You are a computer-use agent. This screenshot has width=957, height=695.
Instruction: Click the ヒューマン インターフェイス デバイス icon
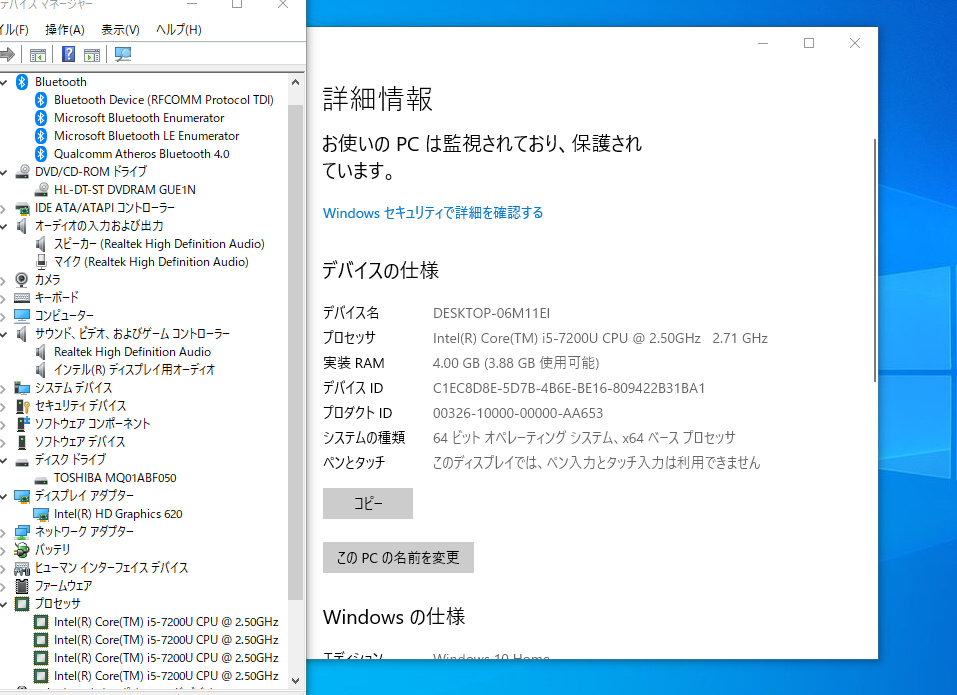click(22, 568)
